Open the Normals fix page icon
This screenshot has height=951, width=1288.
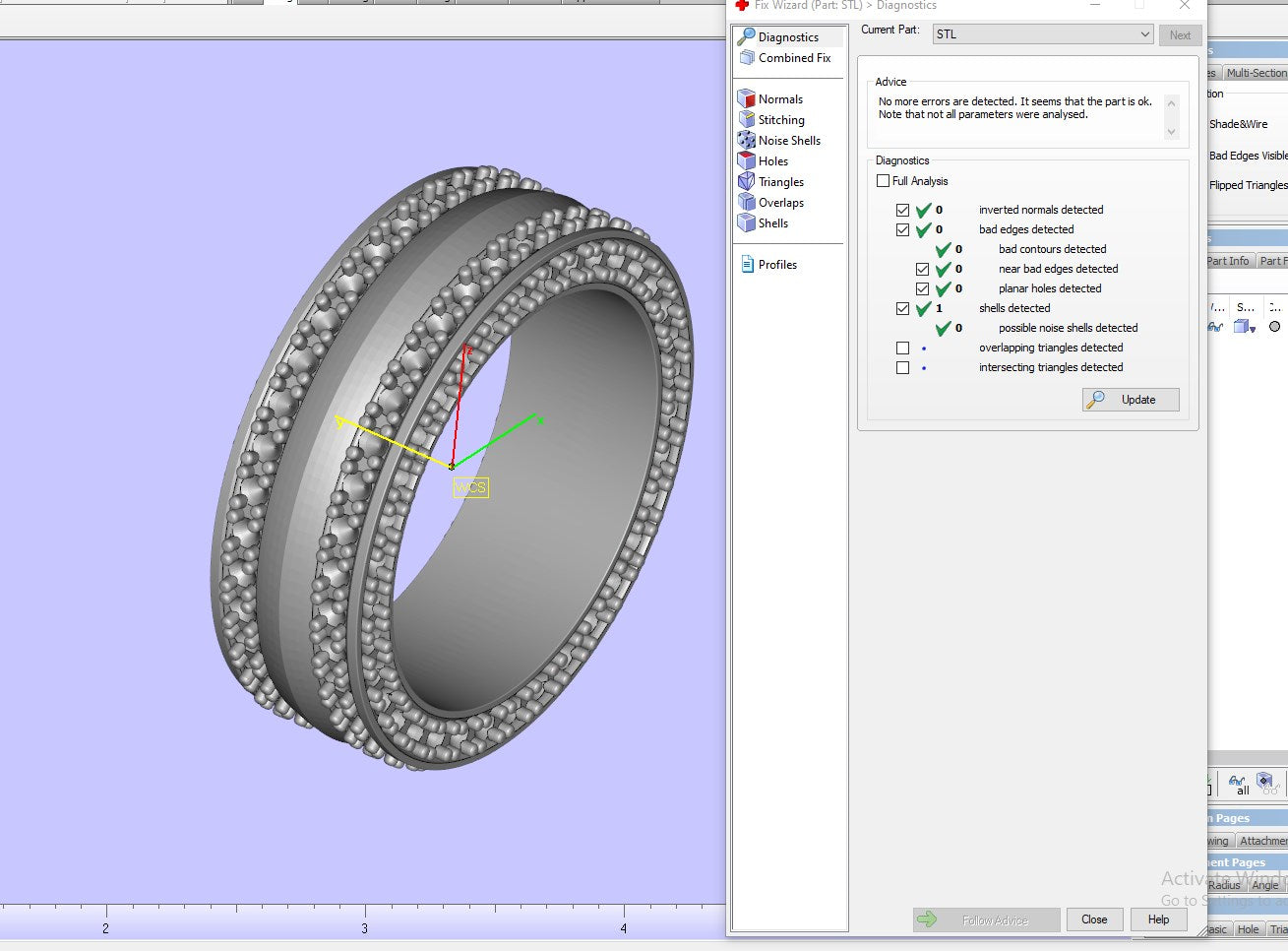pyautogui.click(x=746, y=98)
